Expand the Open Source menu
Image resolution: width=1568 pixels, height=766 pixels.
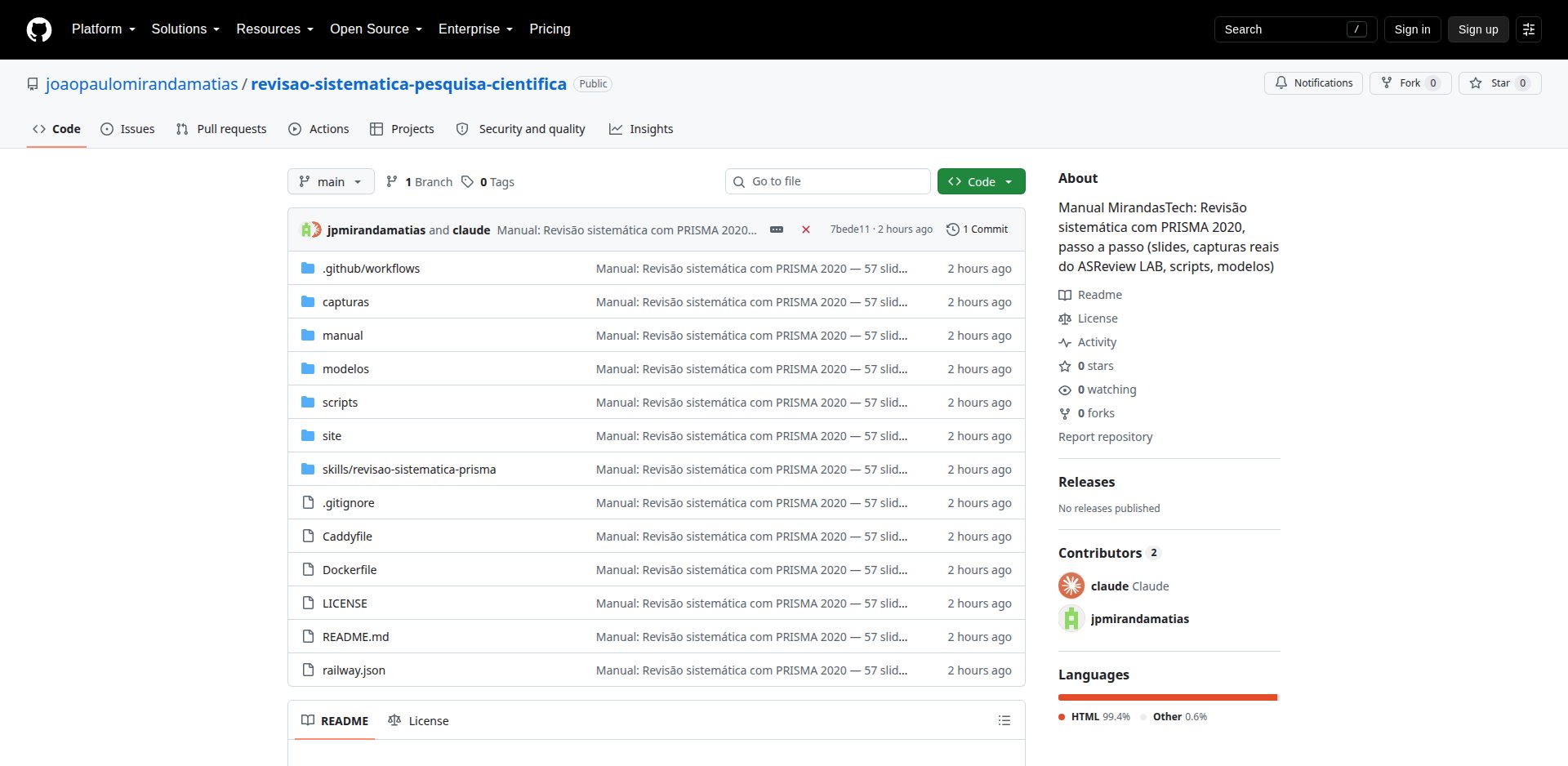pos(376,29)
